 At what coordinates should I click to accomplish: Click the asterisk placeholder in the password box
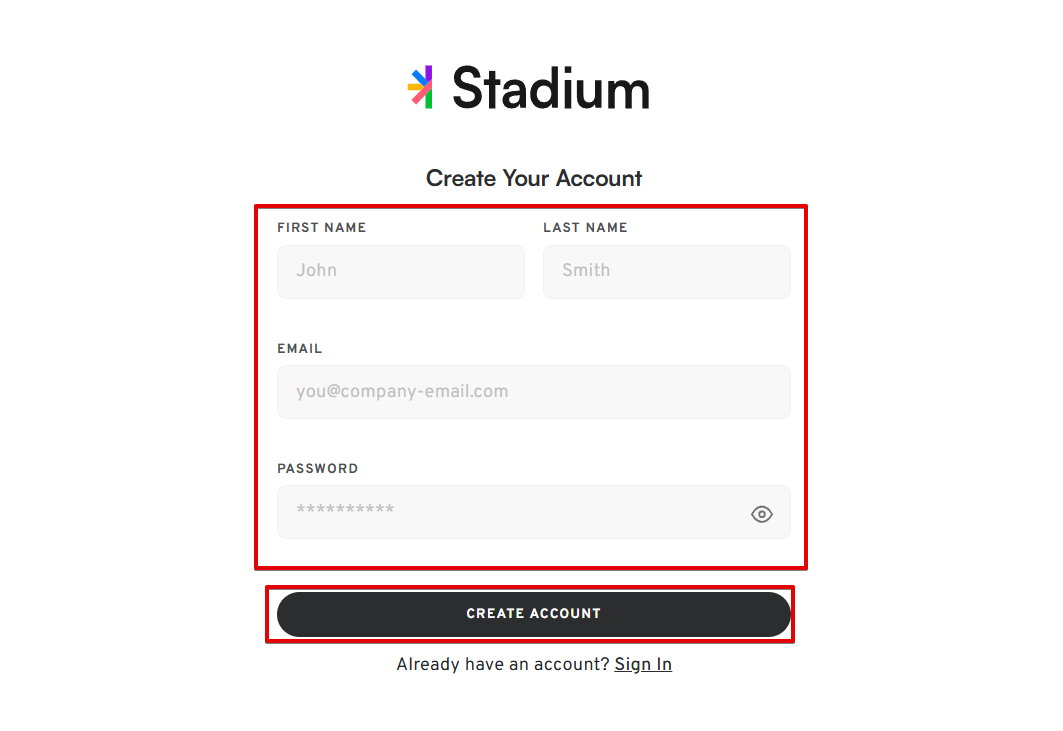tap(345, 509)
